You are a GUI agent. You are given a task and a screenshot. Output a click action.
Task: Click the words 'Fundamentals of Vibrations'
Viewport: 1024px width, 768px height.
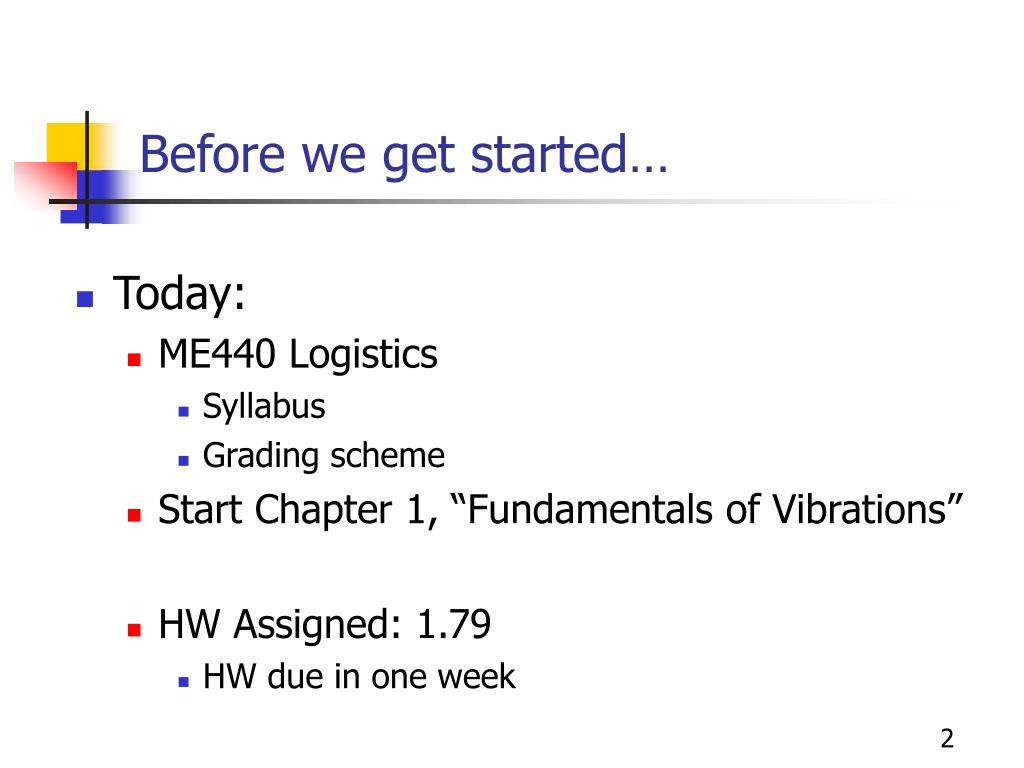(708, 509)
